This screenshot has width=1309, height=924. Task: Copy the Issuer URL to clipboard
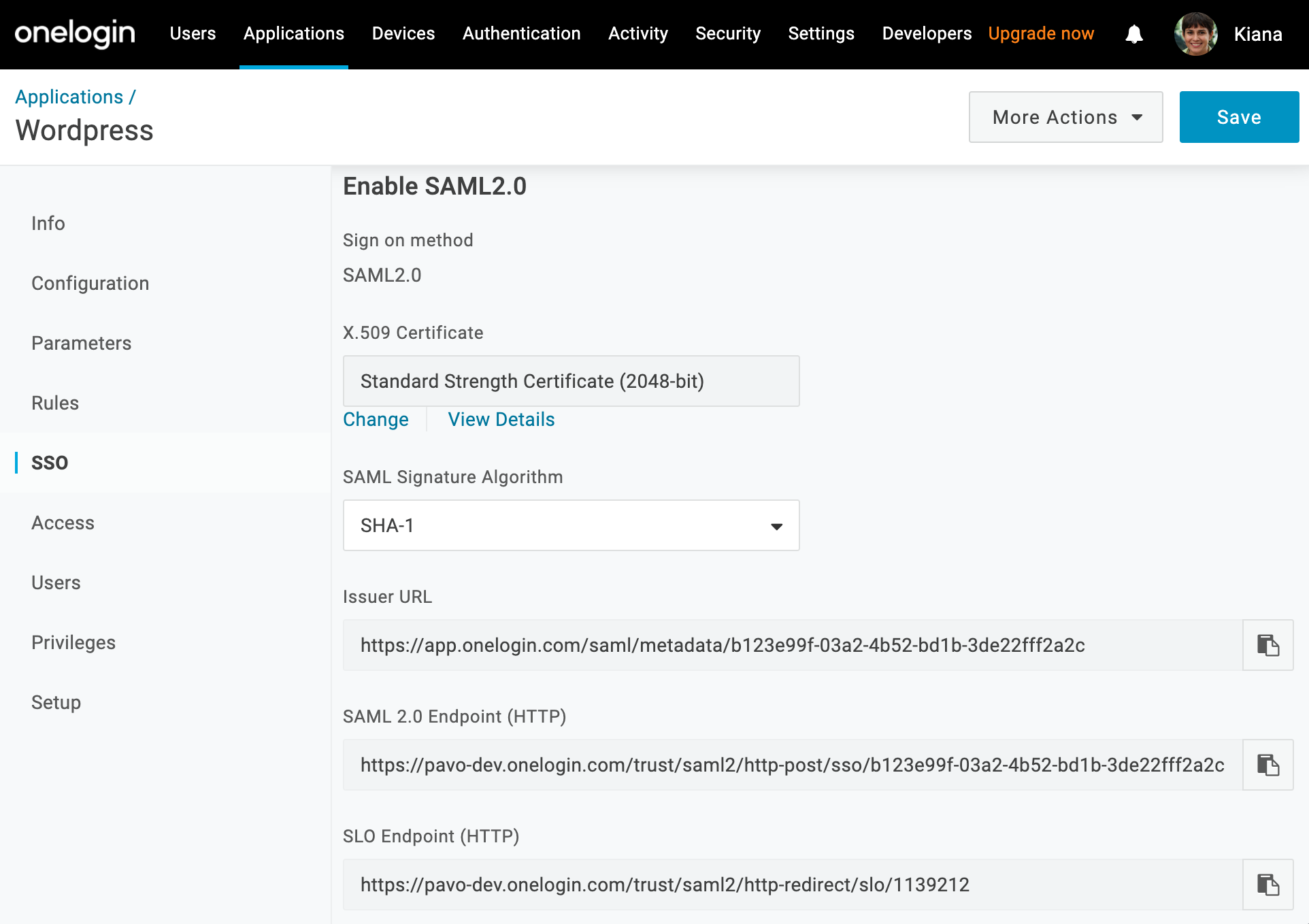(1267, 645)
